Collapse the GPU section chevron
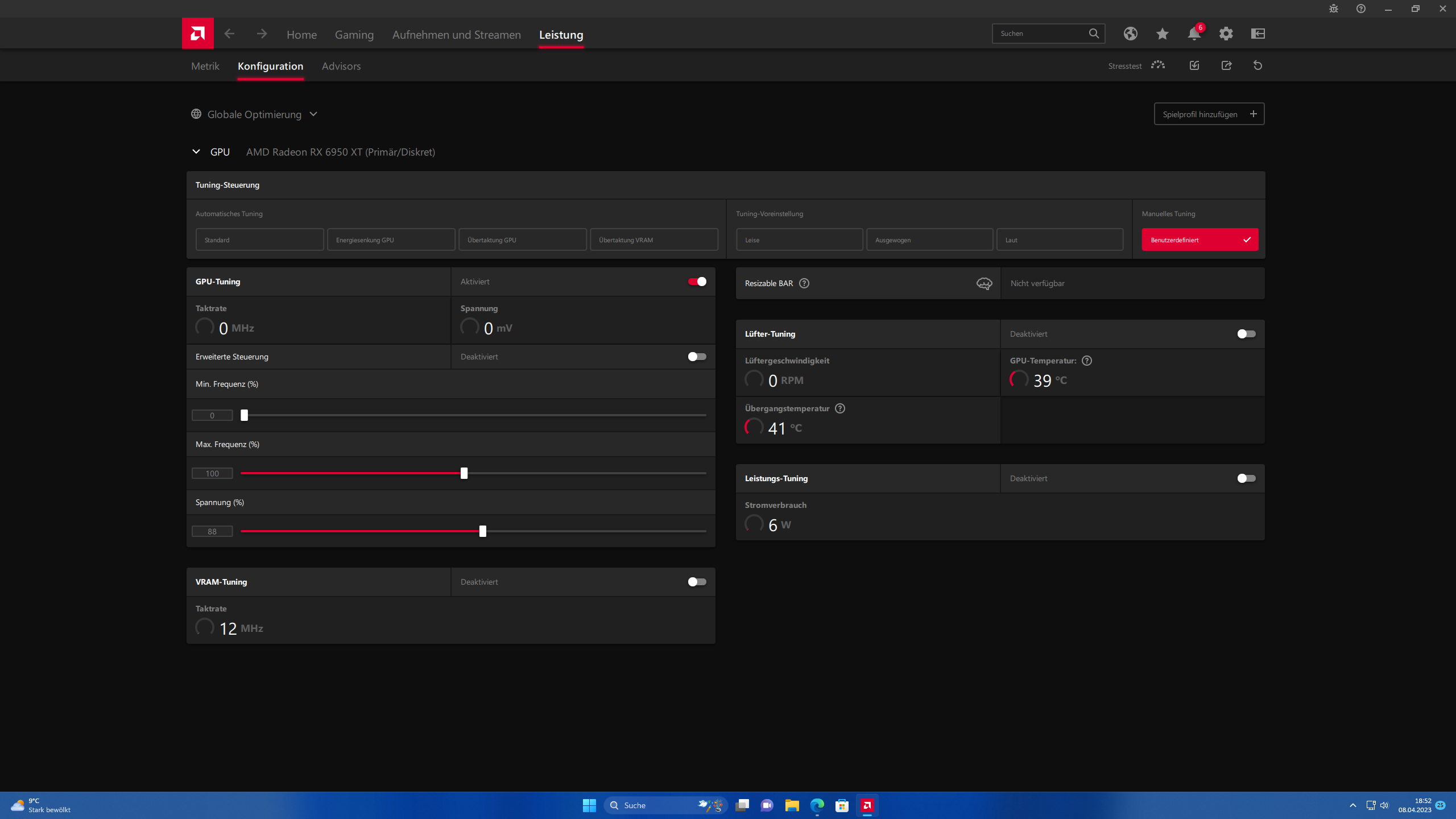The width and height of the screenshot is (1456, 819). click(196, 152)
